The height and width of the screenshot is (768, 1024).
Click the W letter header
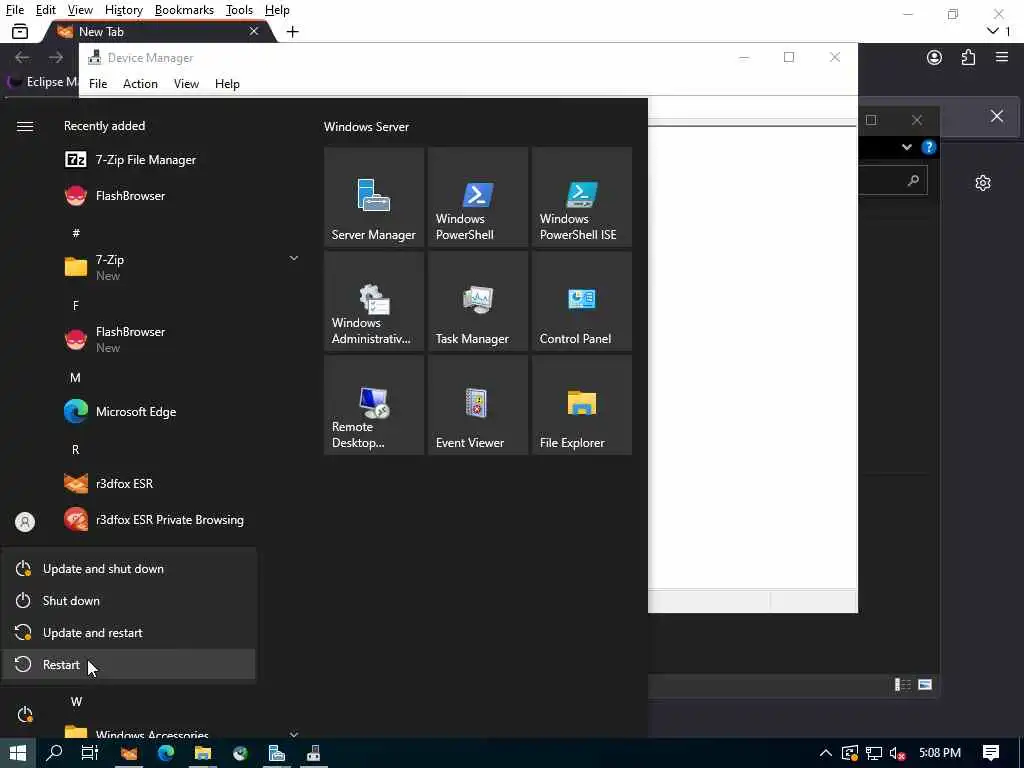(x=76, y=701)
